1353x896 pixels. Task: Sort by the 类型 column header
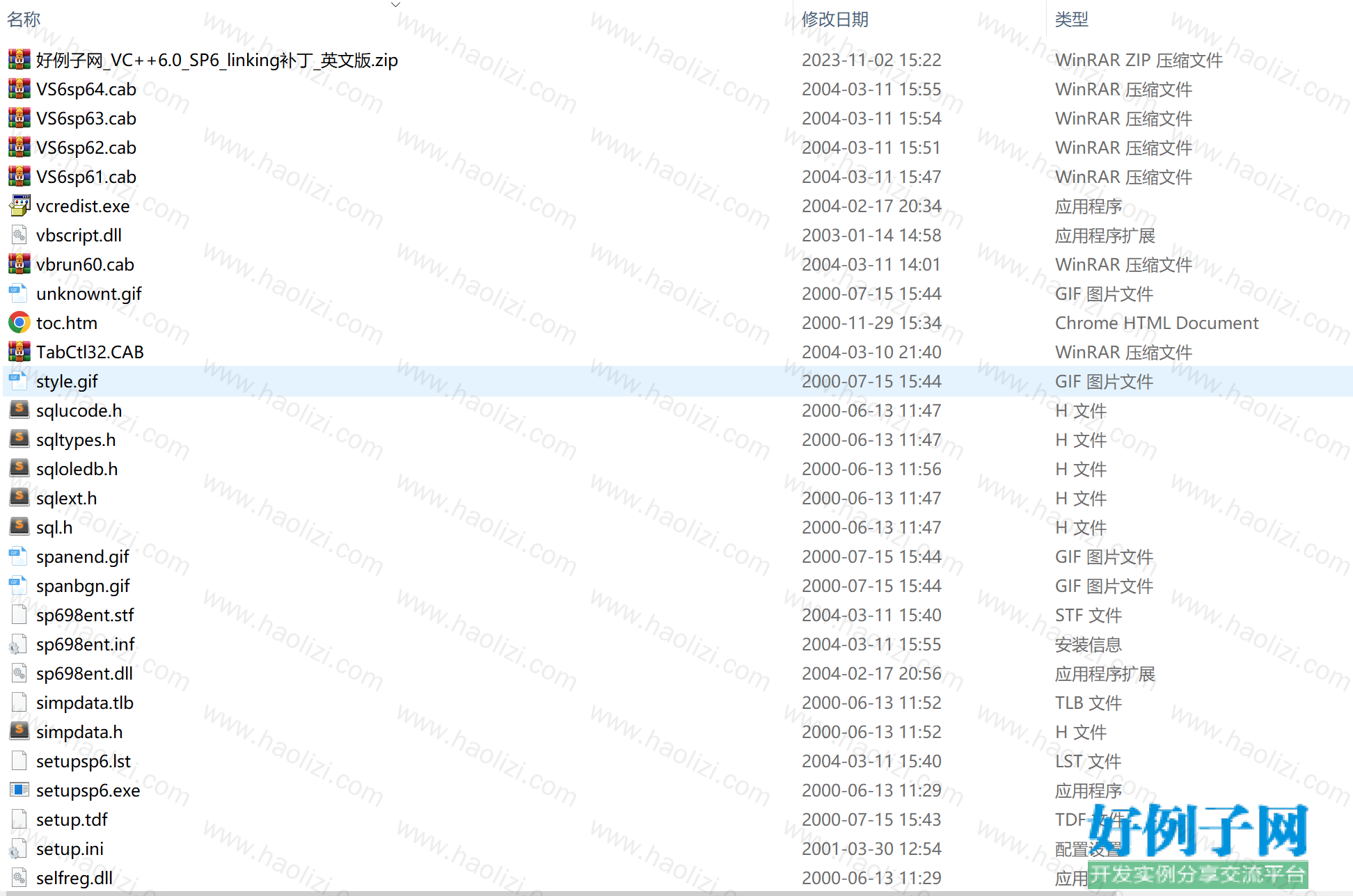[1072, 19]
